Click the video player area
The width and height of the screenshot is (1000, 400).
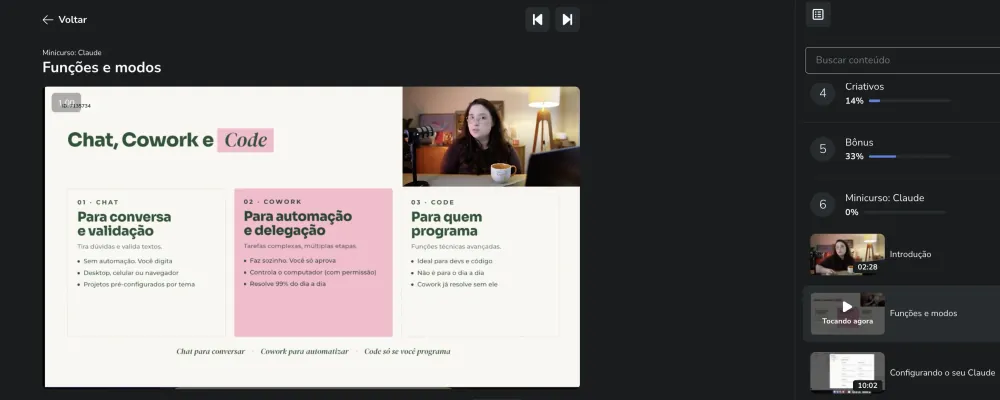(x=312, y=237)
